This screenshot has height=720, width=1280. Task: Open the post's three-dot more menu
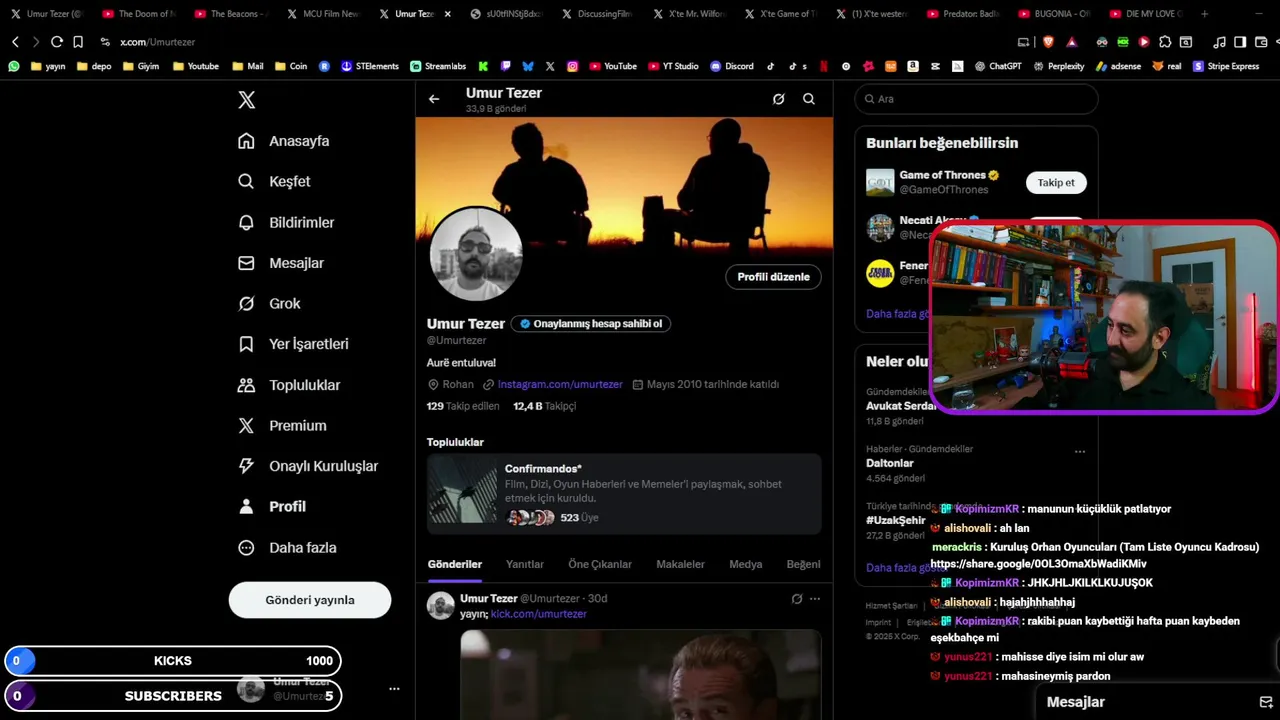pyautogui.click(x=815, y=599)
